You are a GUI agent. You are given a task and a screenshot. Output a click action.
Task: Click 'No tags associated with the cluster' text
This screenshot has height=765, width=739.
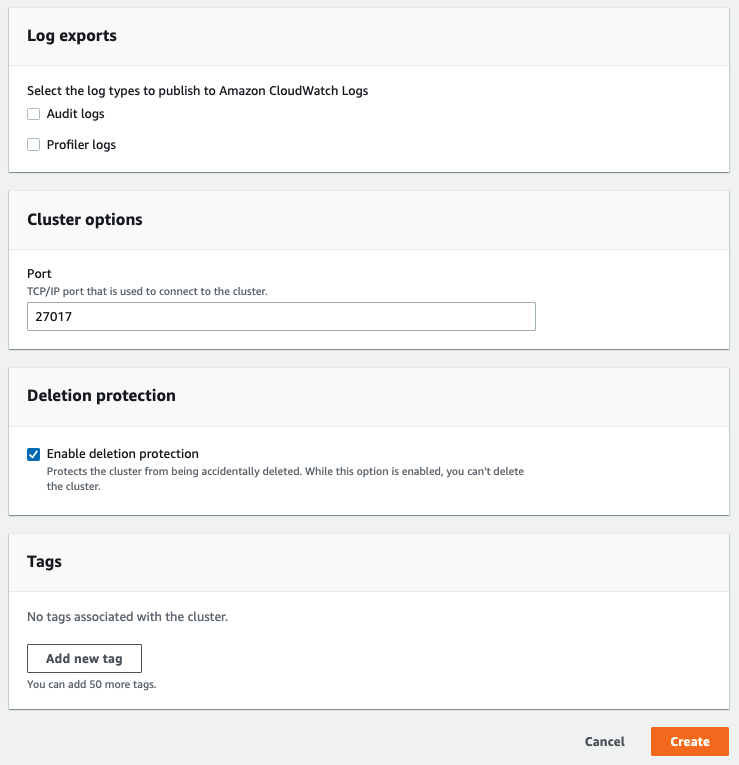click(127, 617)
